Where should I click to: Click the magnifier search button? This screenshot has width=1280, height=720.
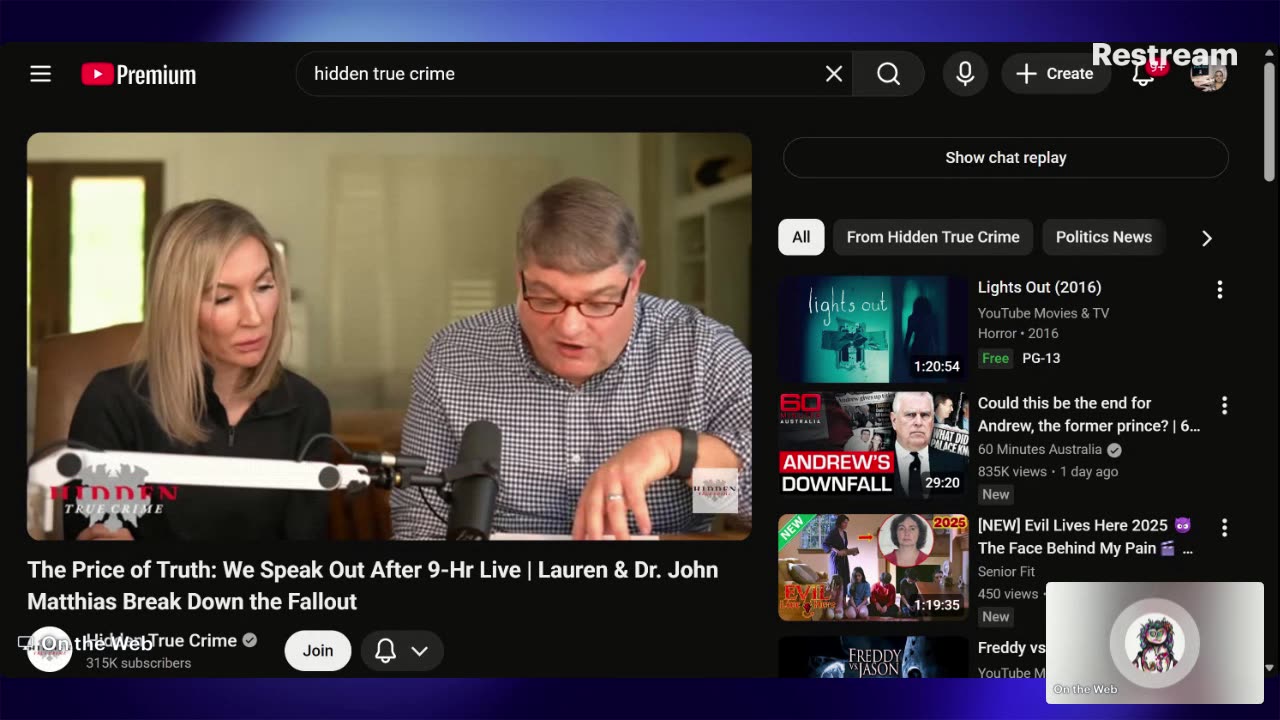point(888,74)
